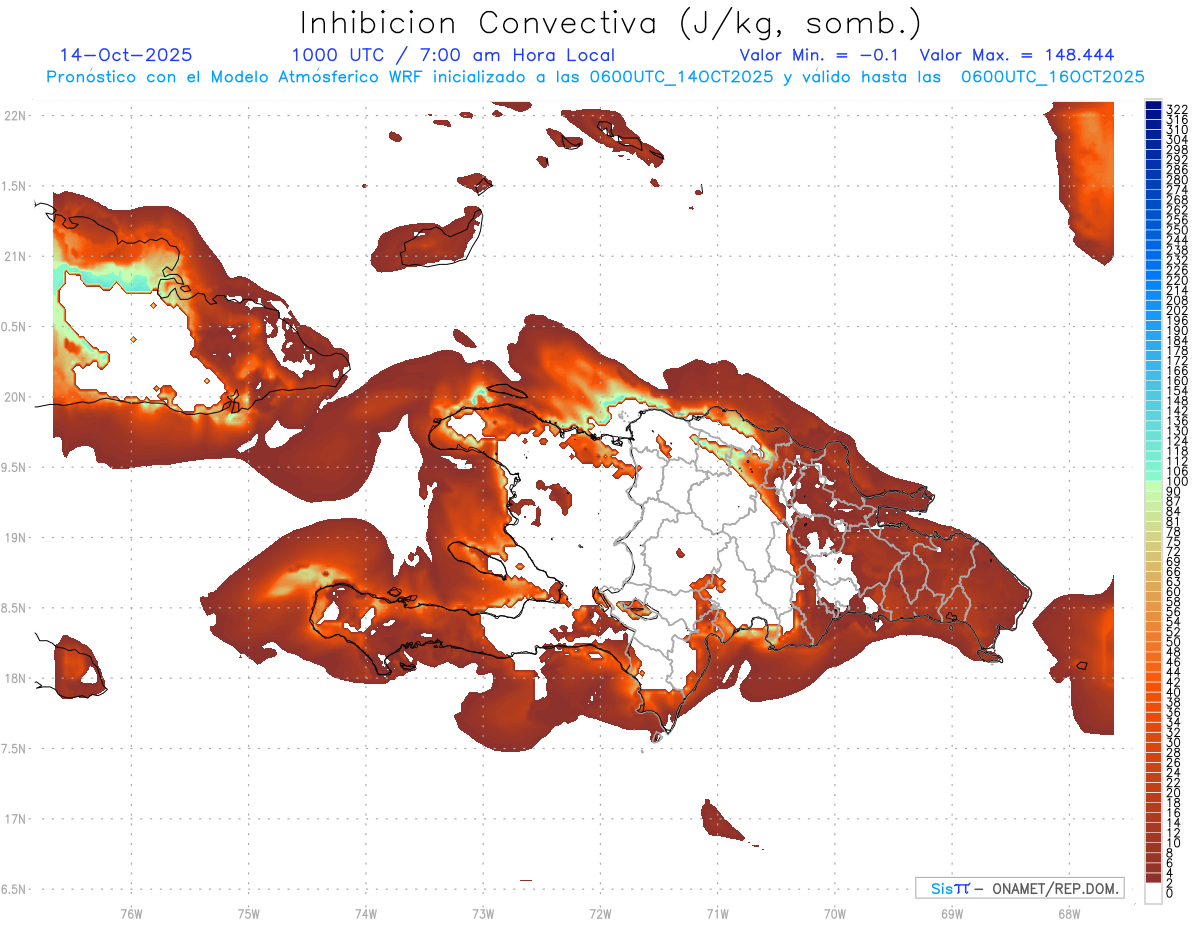The image size is (1200, 927).
Task: Select the dark blue 322 colorbar swatch
Action: tap(1153, 107)
